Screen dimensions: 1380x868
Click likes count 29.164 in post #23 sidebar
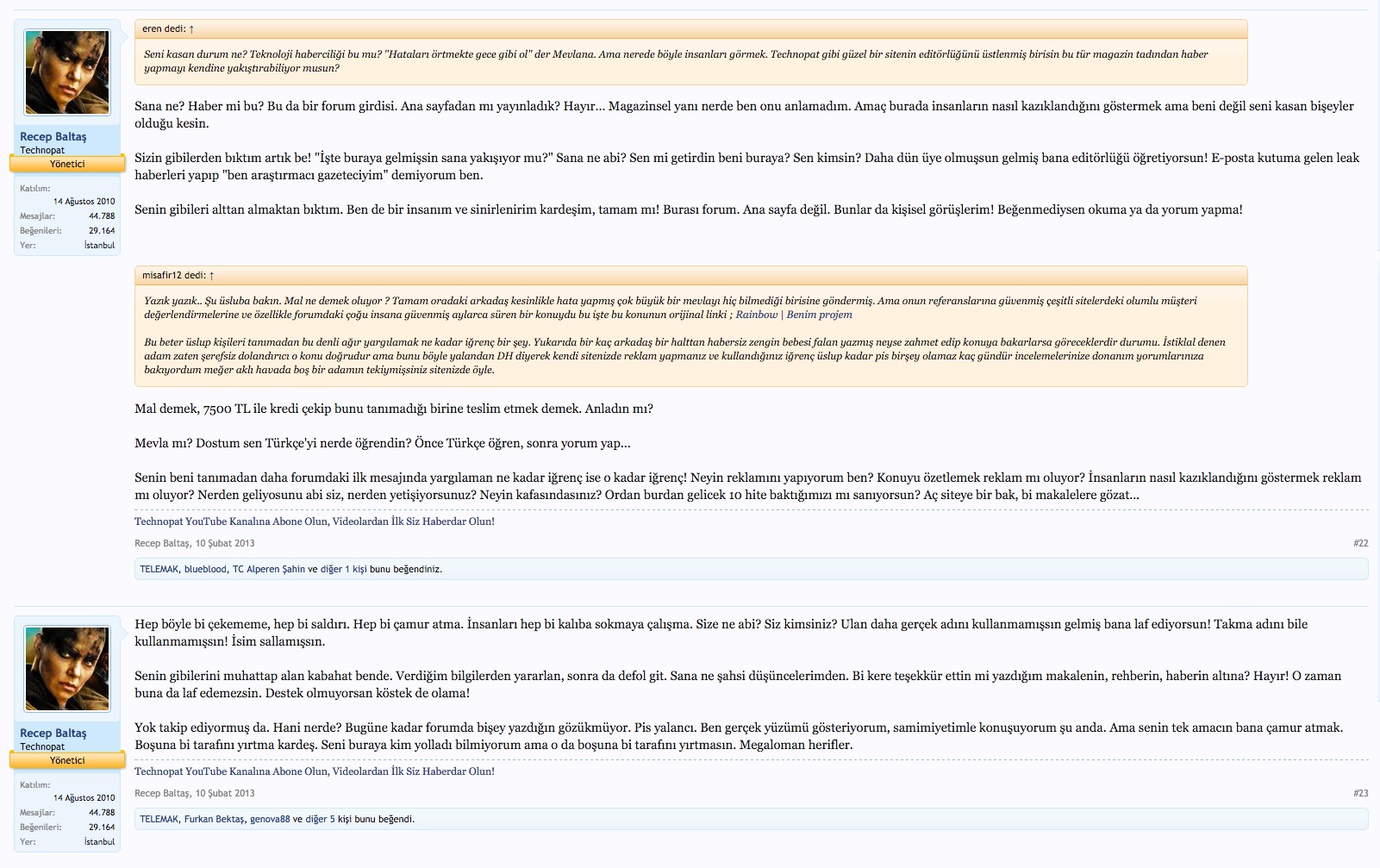pyautogui.click(x=102, y=827)
